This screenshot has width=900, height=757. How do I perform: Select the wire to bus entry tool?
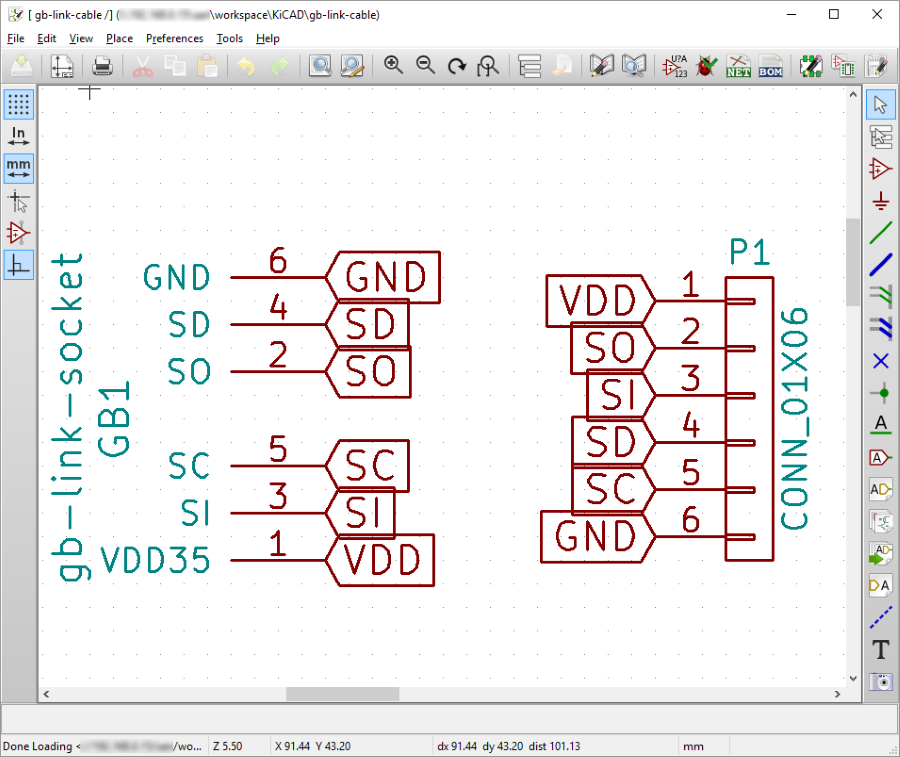coord(880,296)
